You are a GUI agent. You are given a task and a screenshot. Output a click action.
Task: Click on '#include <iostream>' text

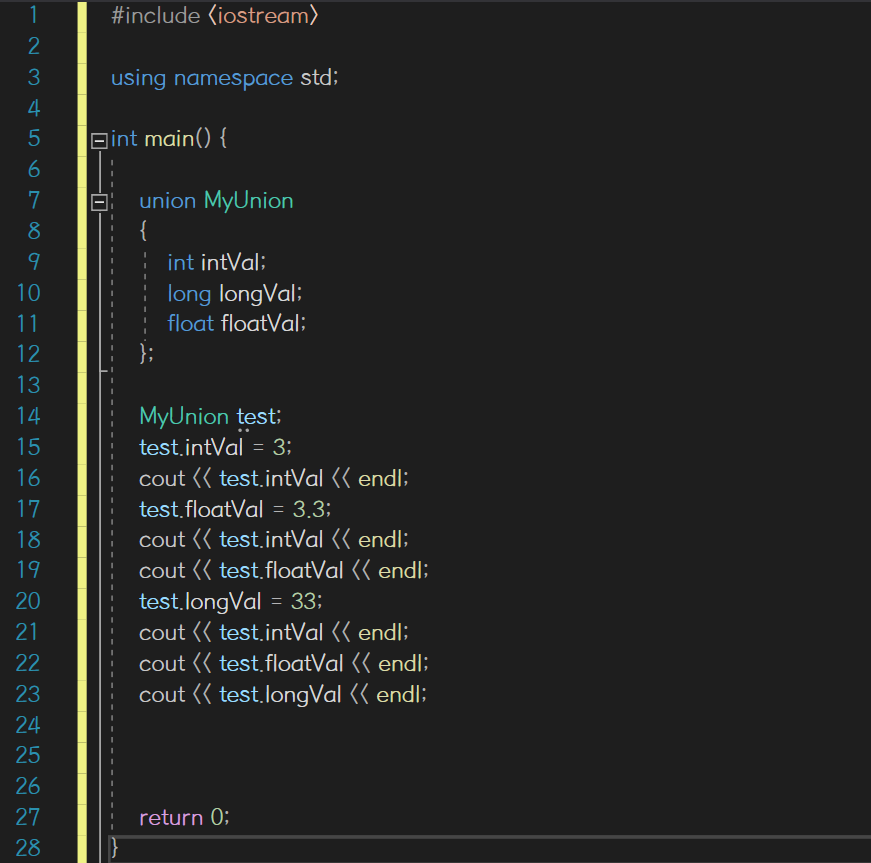point(214,16)
